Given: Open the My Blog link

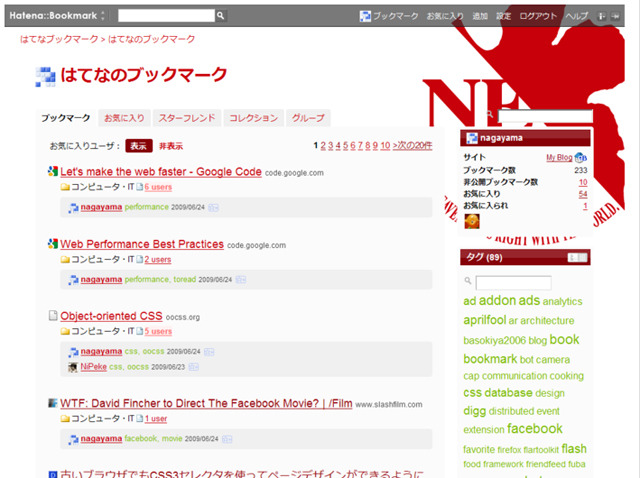Looking at the screenshot, I should click(559, 158).
